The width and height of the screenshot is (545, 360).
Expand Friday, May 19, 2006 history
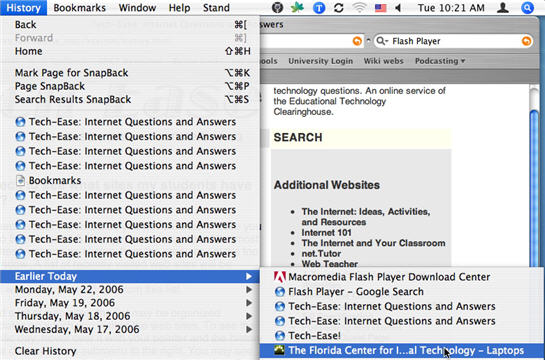[x=130, y=303]
